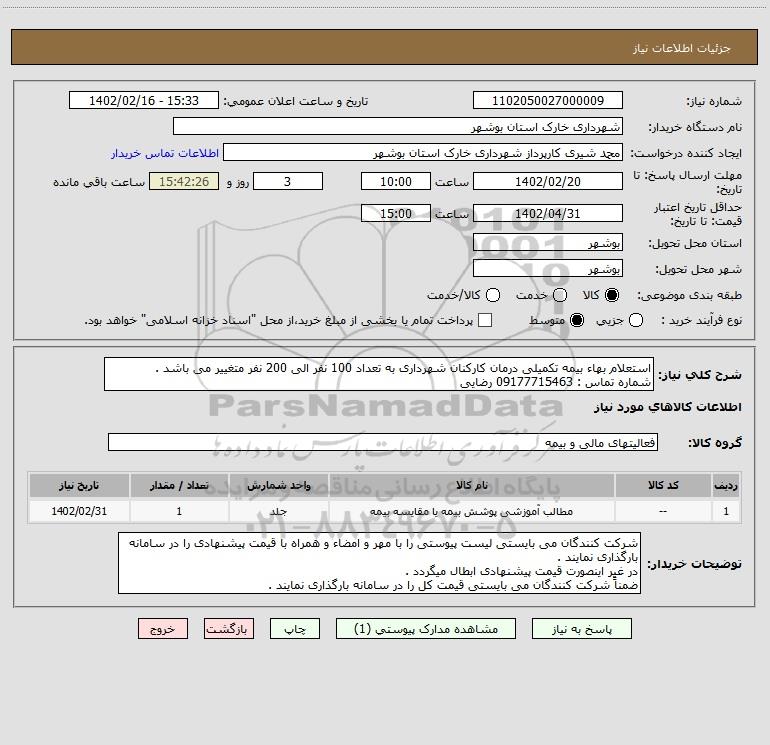The width and height of the screenshot is (770, 745).
Task: Click the اطلاعات کالاهای مورد نیاز heading
Action: coord(667,407)
